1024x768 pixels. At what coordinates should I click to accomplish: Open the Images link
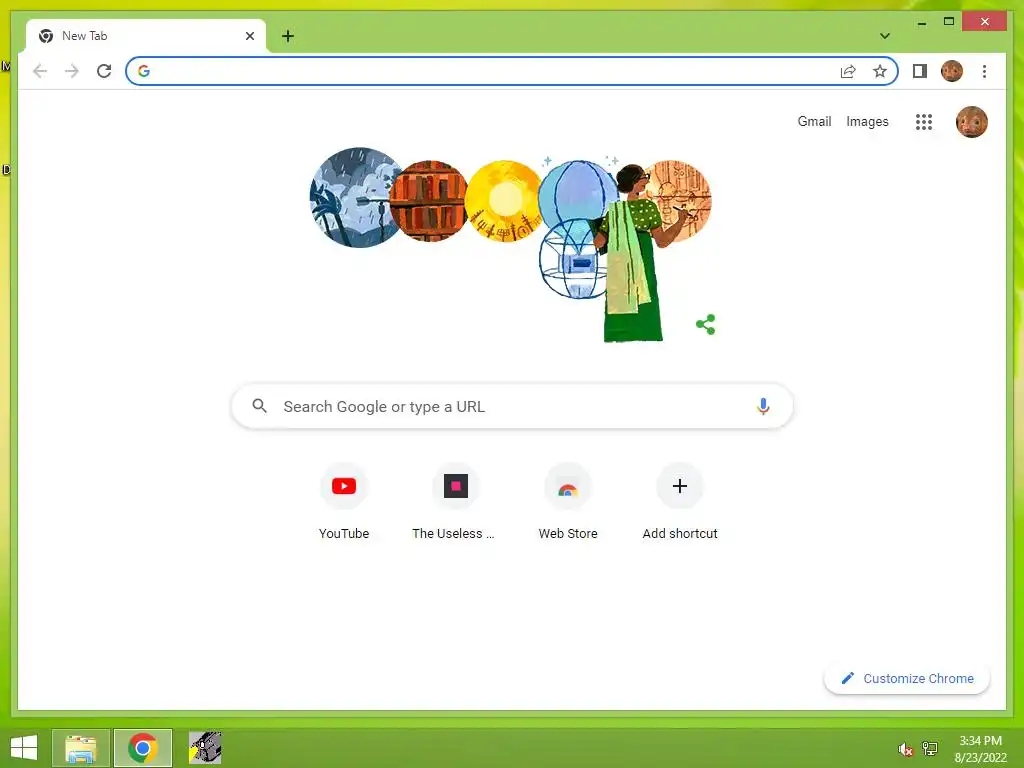tap(867, 121)
